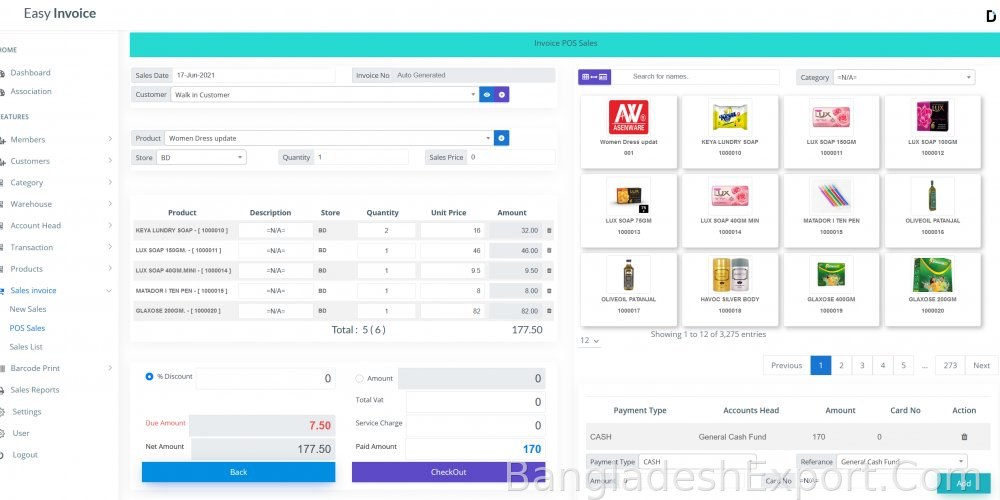
Task: Delete the MATADOR I TEN PEN row
Action: 549,291
